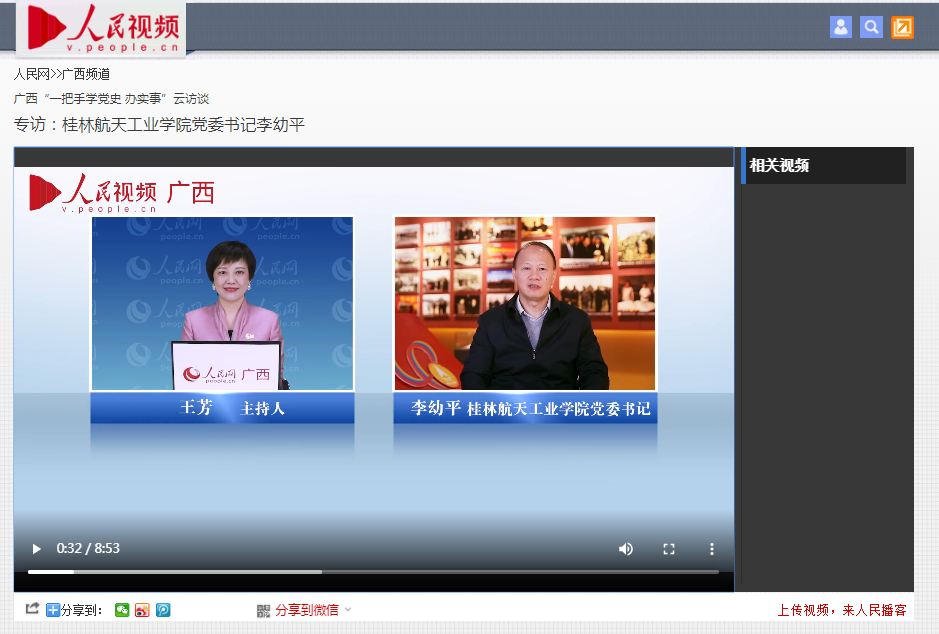This screenshot has width=939, height=634.
Task: Go to 人民网 breadcrumb link
Action: click(31, 74)
